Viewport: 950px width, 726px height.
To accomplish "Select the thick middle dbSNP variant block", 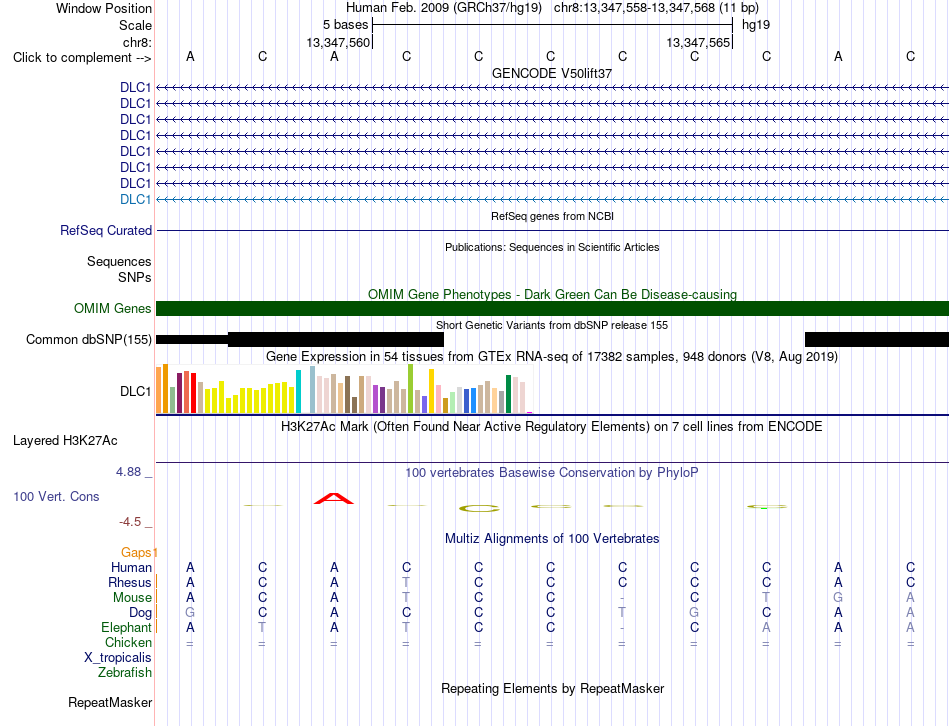I will click(336, 339).
